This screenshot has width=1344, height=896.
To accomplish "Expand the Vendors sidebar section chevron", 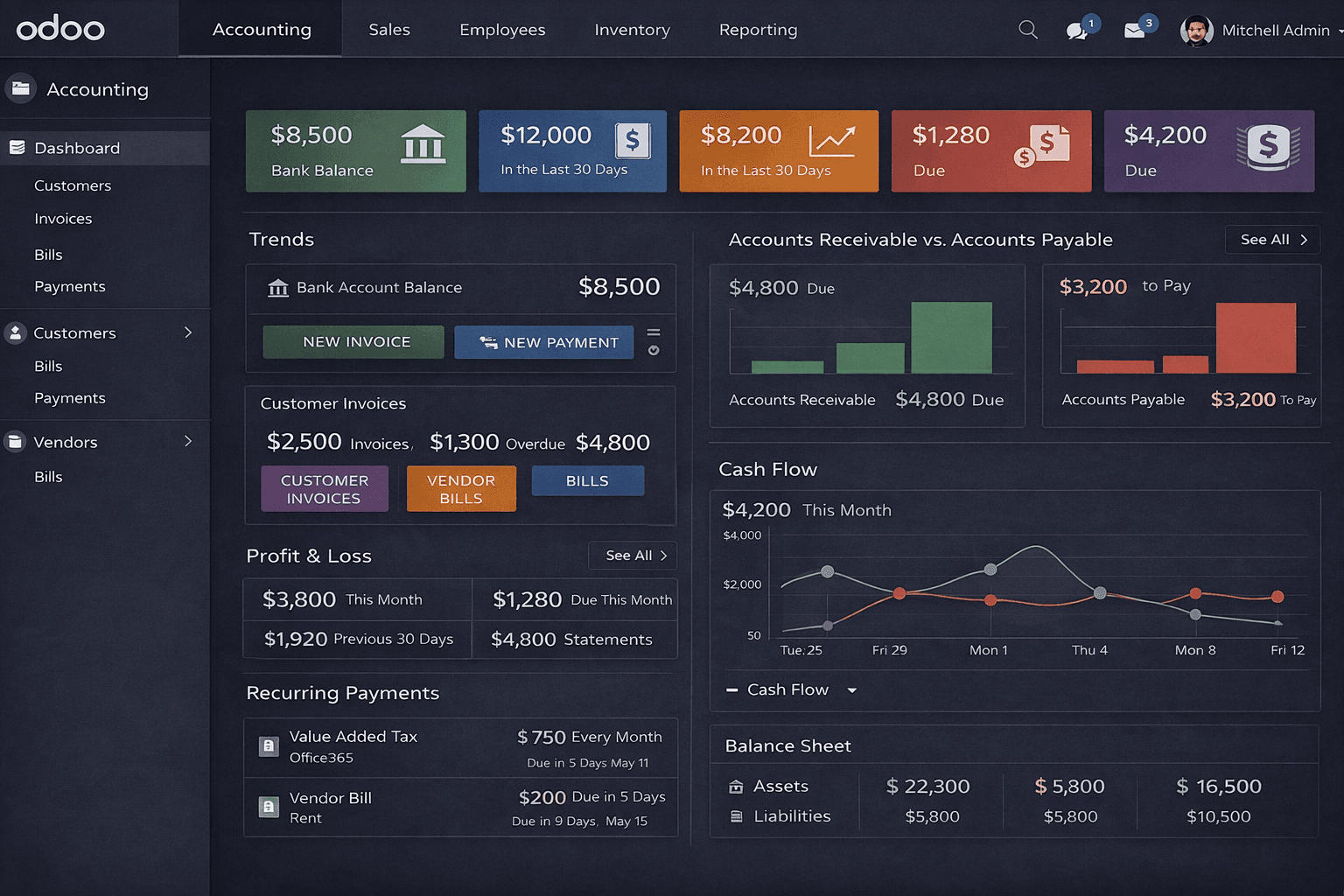I will (x=188, y=442).
